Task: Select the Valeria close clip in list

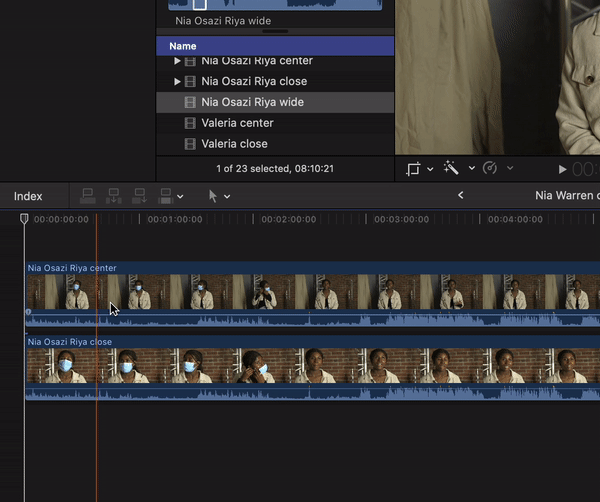Action: (237, 144)
